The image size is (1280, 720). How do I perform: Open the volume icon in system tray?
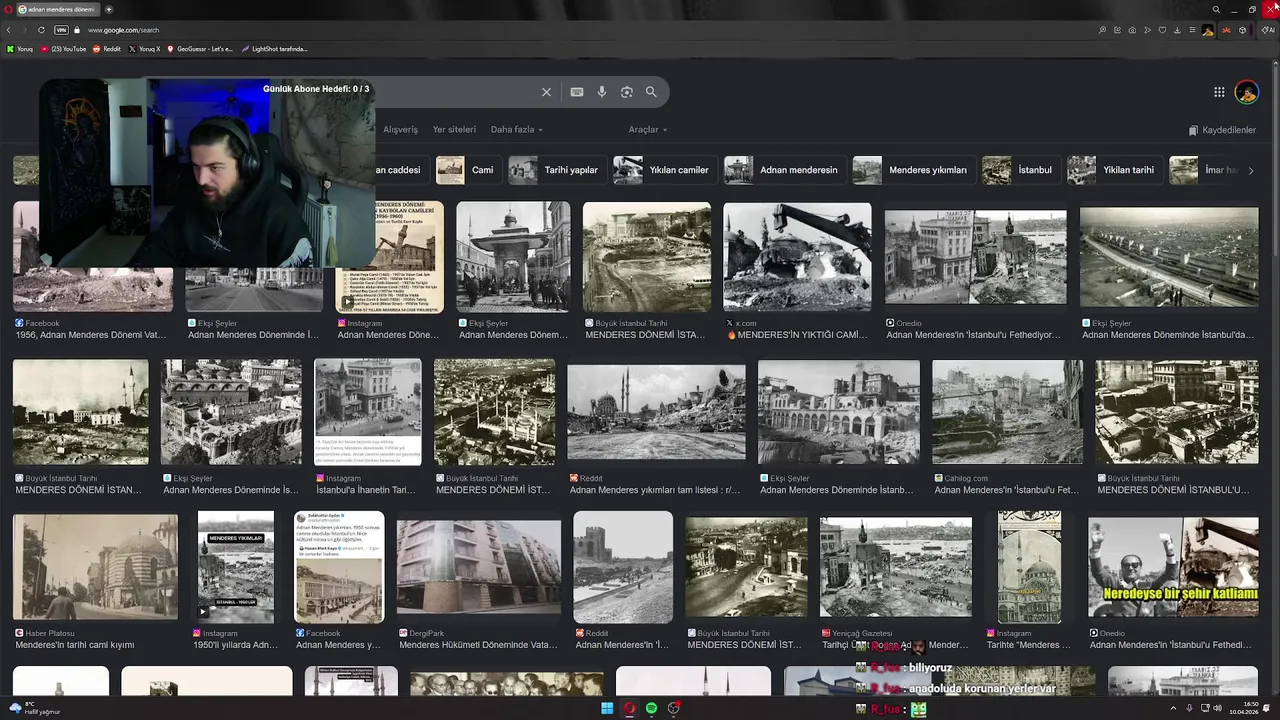pos(1217,709)
